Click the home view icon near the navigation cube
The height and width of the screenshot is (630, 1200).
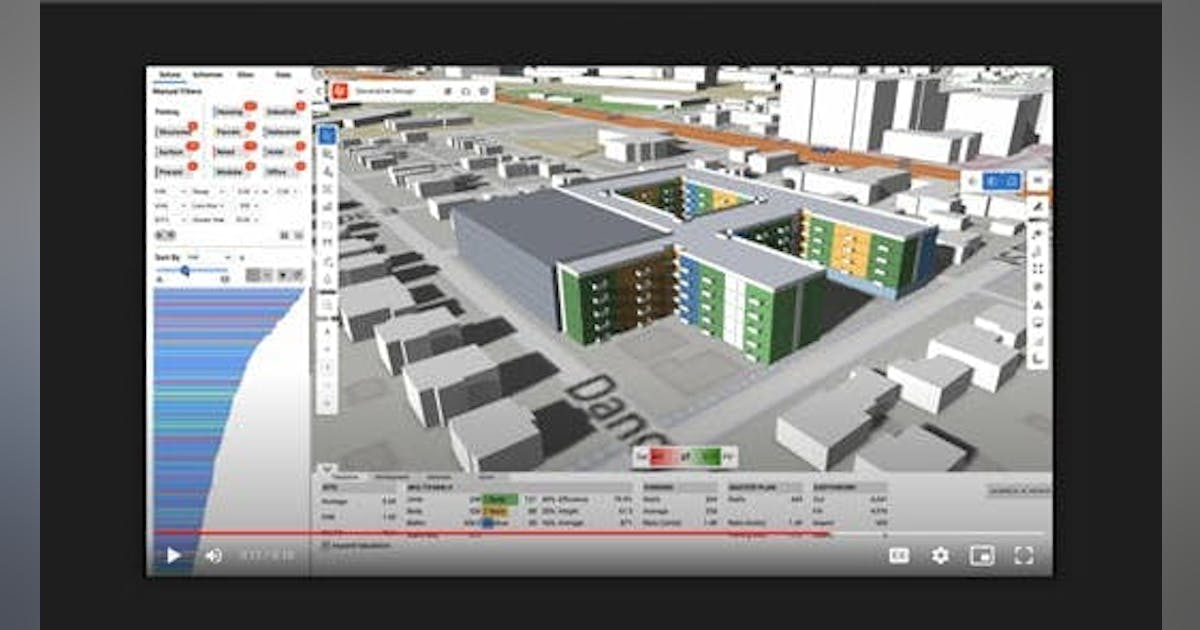click(971, 181)
